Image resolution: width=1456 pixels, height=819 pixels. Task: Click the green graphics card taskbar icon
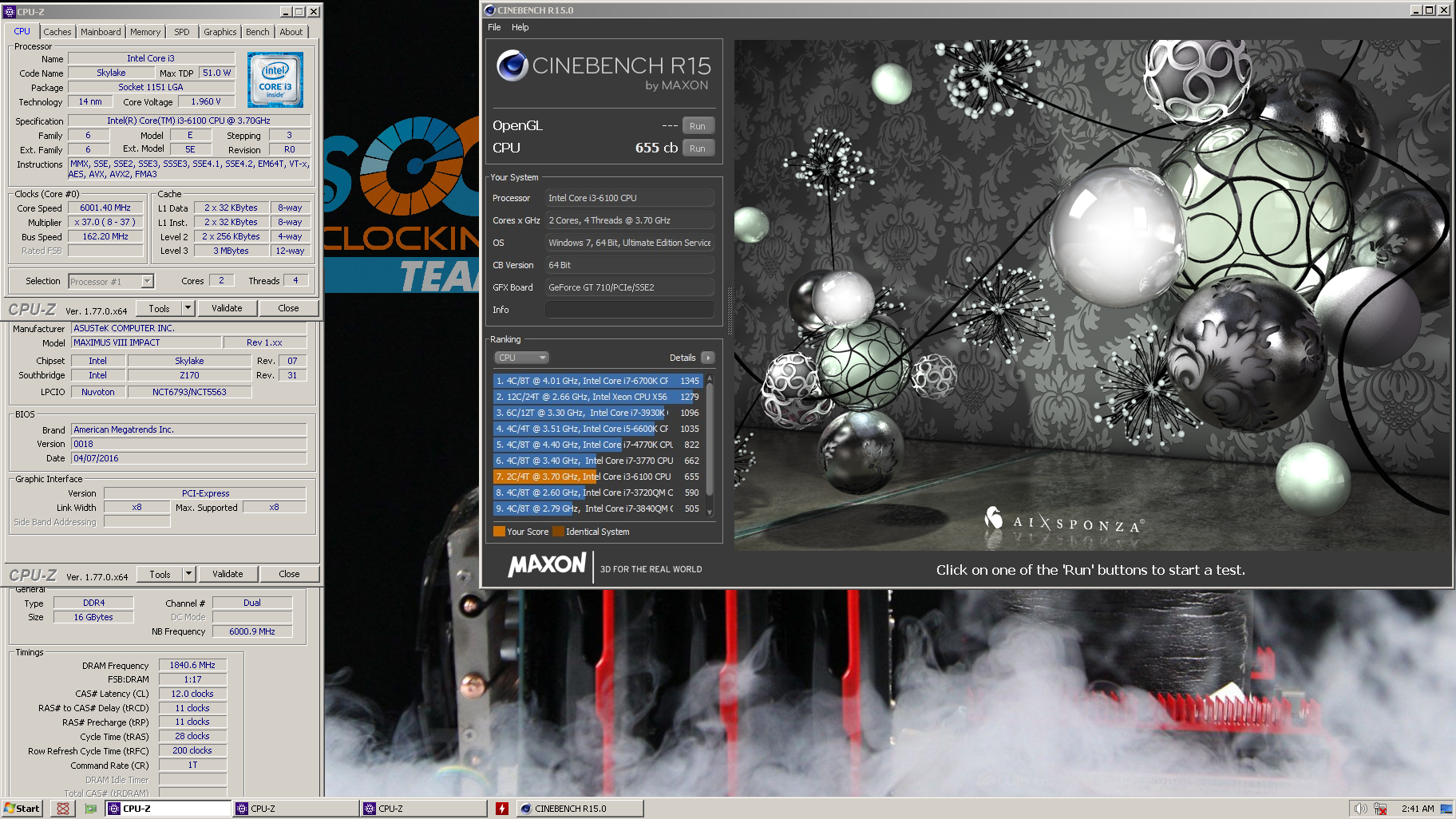[x=90, y=809]
